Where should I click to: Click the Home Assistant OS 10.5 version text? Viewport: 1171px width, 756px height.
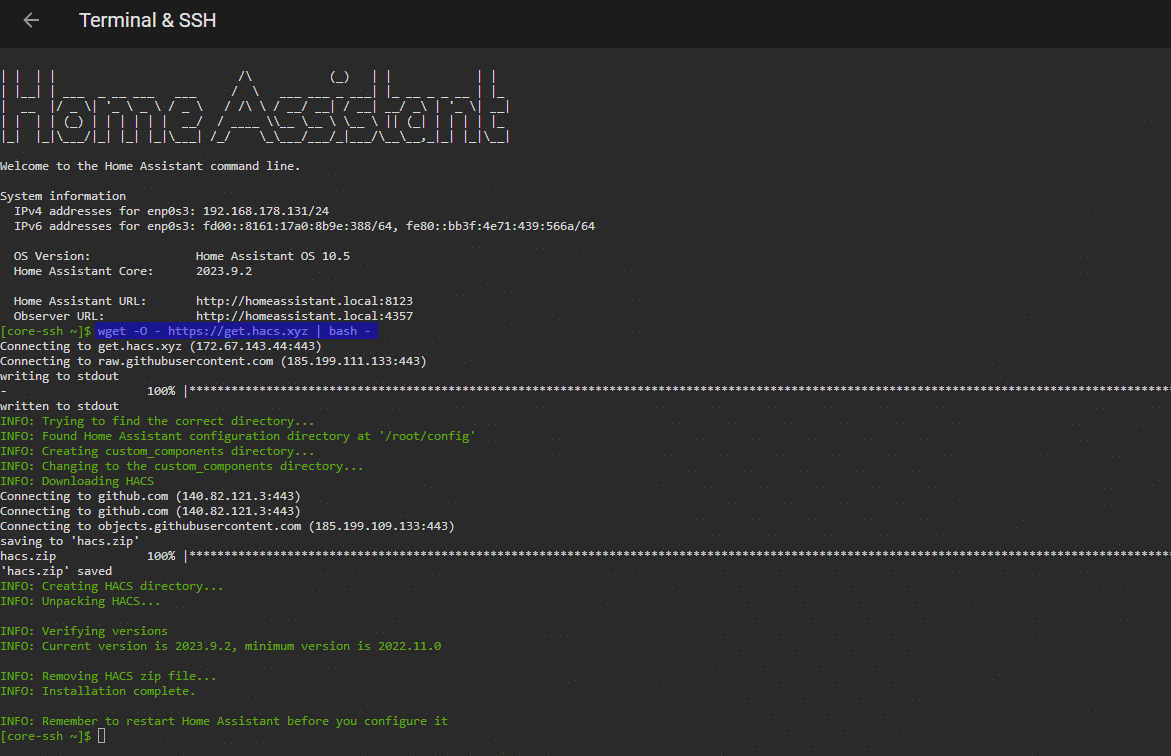[272, 256]
